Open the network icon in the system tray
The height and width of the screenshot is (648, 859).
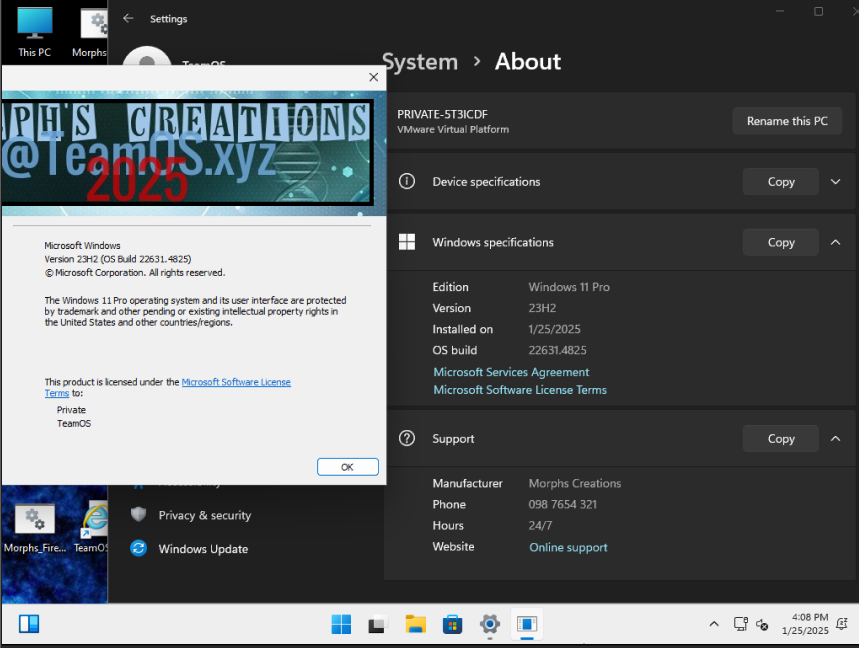[x=741, y=624]
